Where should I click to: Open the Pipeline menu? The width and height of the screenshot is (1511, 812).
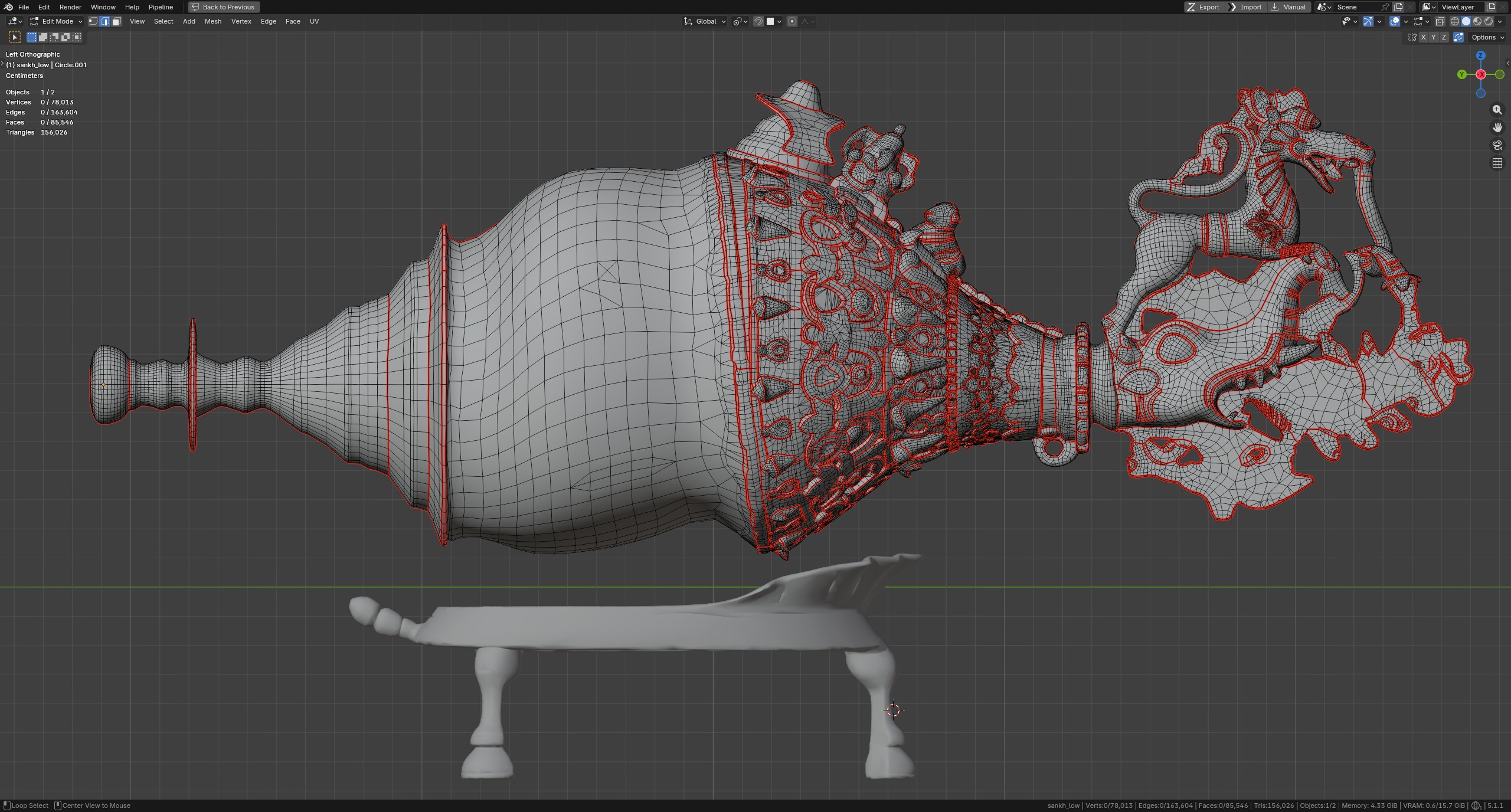(x=161, y=7)
